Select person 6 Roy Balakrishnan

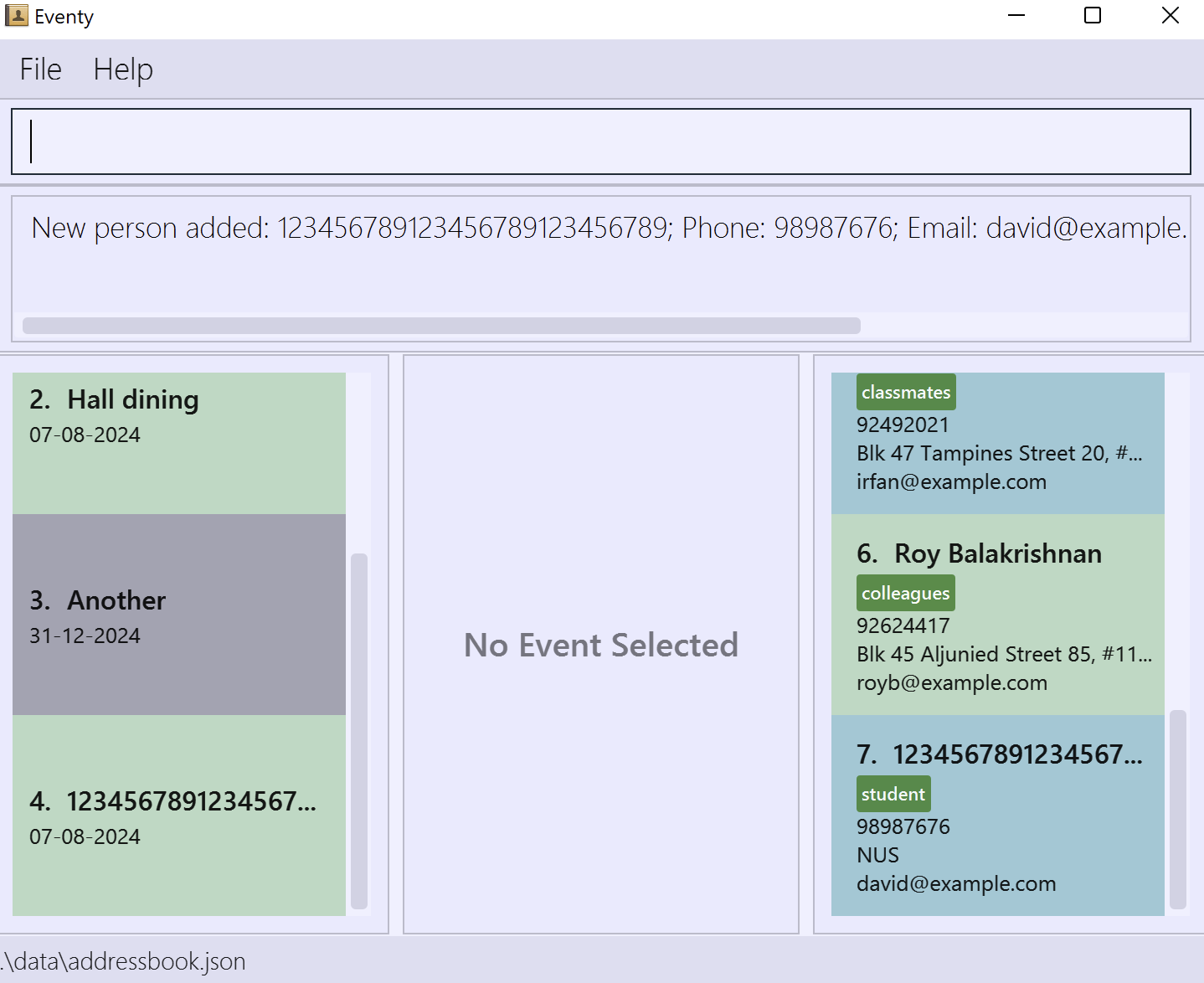click(998, 615)
